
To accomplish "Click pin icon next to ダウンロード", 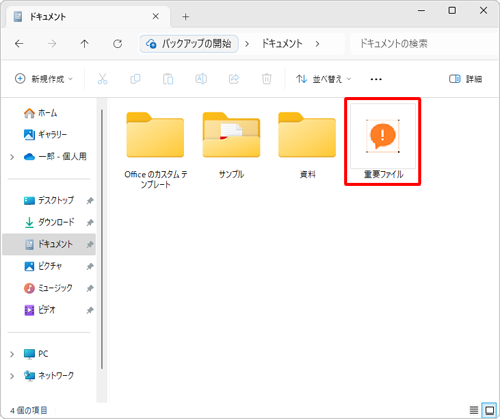I will coord(90,223).
